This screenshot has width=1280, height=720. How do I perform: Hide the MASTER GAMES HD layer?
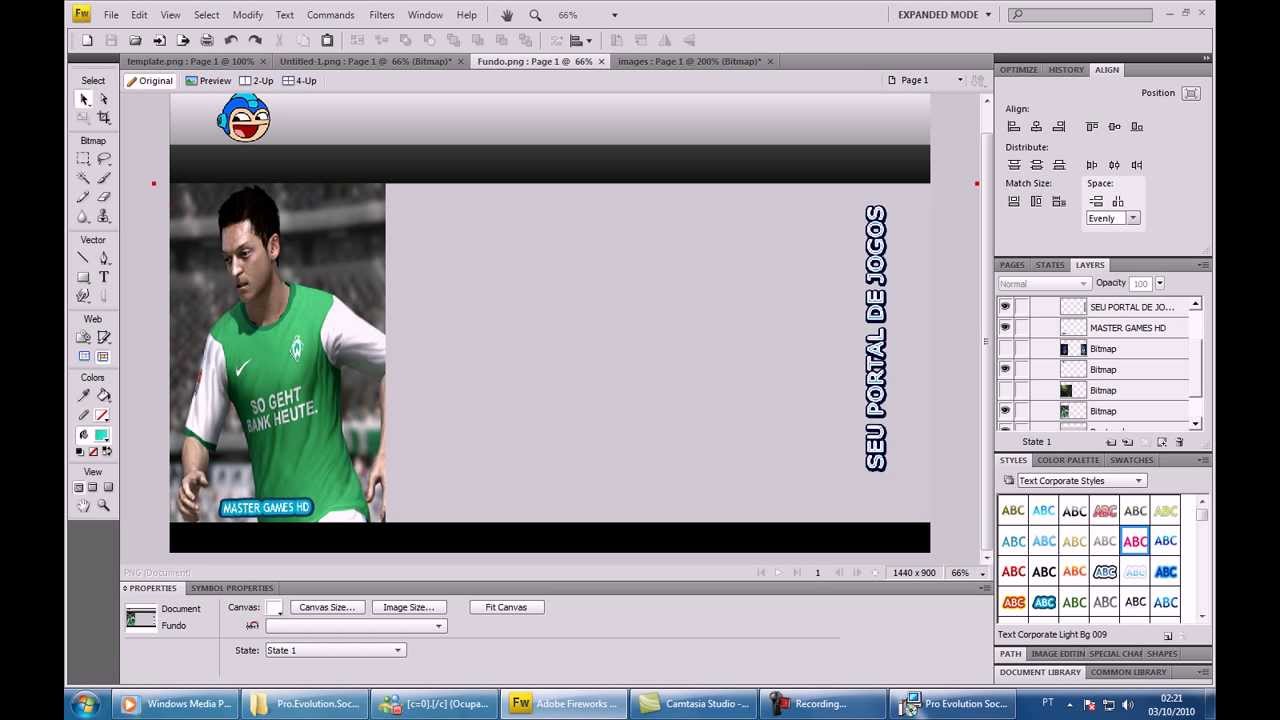1005,328
